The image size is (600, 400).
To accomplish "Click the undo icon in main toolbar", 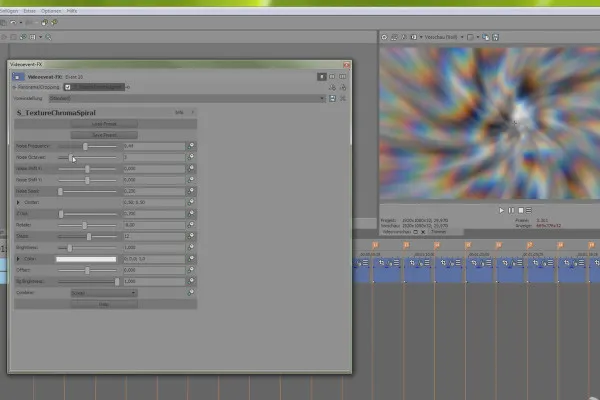I will [13, 23].
